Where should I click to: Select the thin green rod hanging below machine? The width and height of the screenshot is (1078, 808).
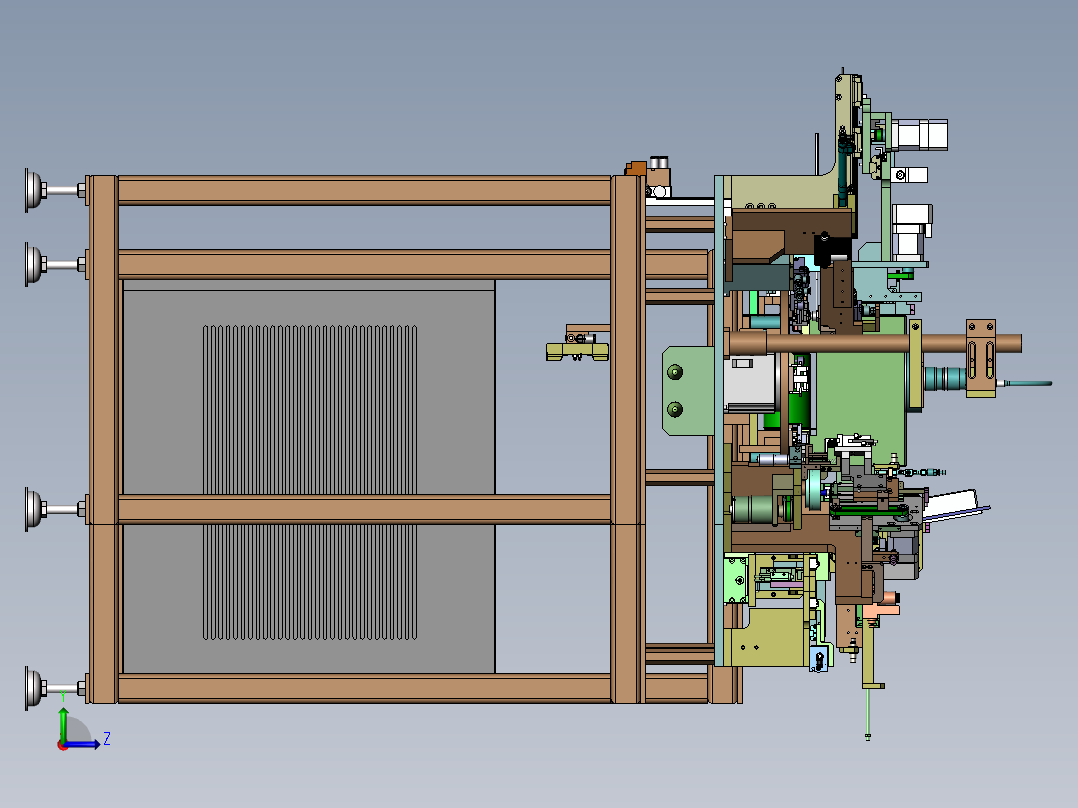[868, 713]
